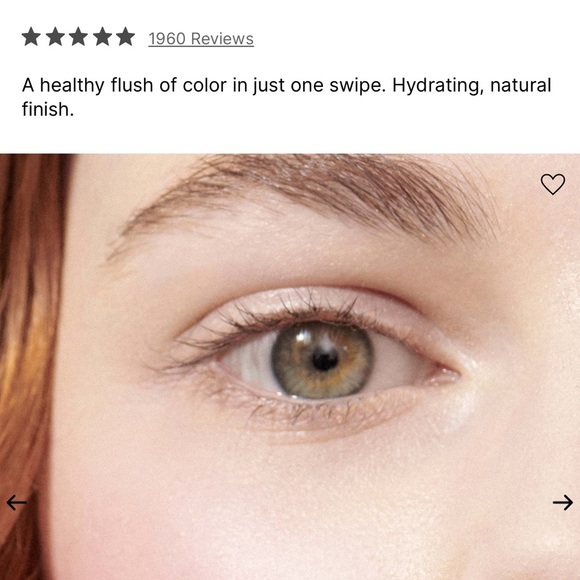Select the first rating star

(31, 37)
